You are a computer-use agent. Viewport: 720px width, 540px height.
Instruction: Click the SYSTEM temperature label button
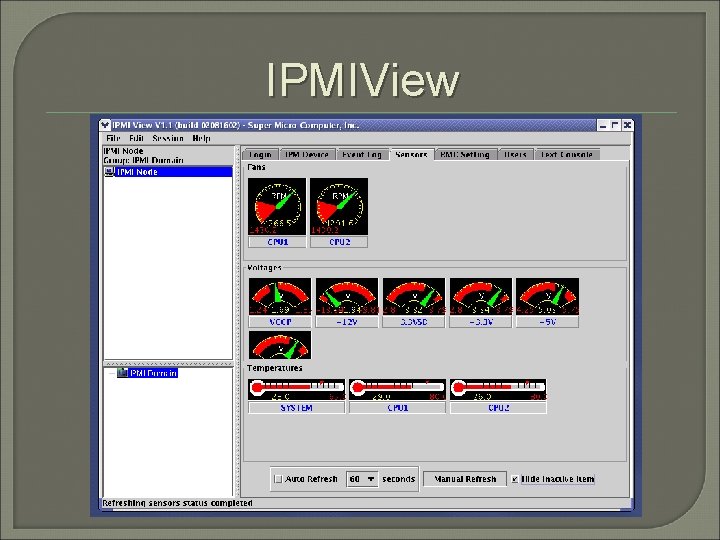coord(297,408)
